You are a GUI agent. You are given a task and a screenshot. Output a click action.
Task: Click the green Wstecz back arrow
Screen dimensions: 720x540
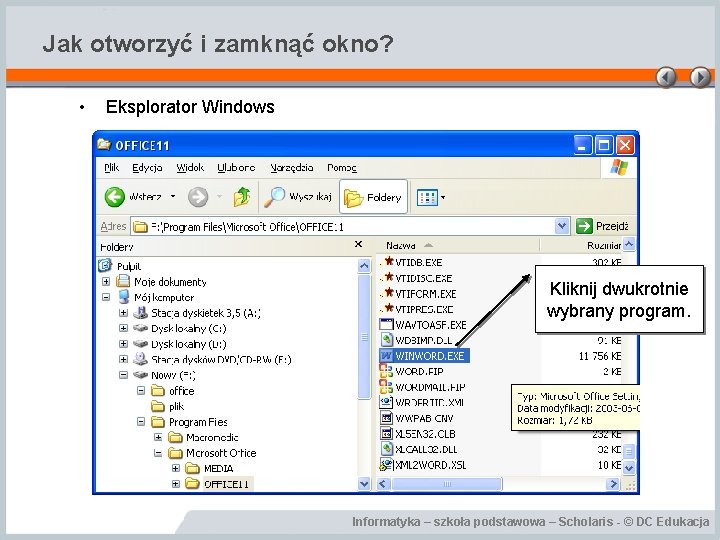click(114, 197)
